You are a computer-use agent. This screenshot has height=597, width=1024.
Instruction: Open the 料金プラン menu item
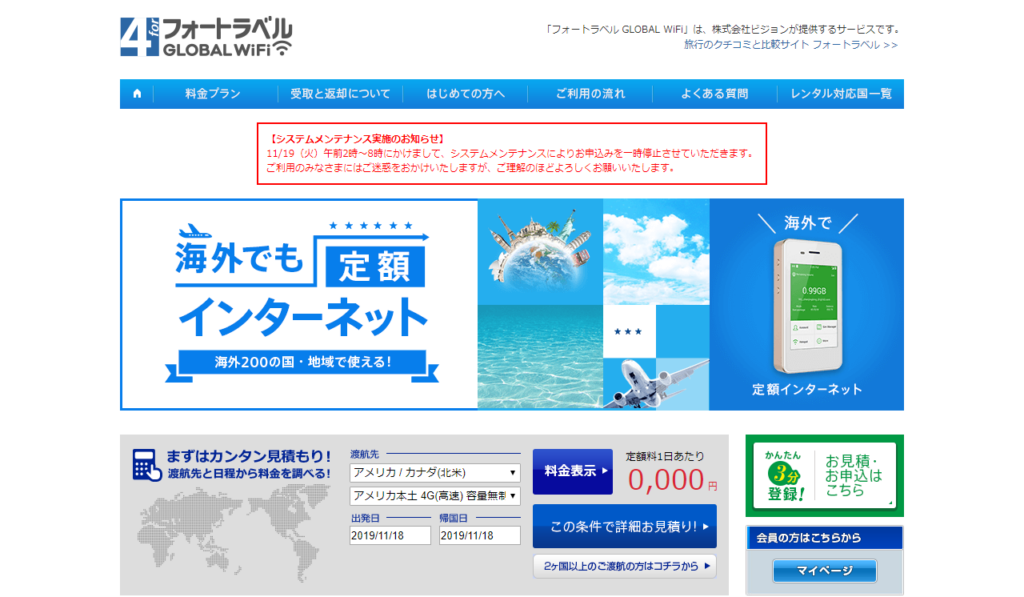point(213,94)
